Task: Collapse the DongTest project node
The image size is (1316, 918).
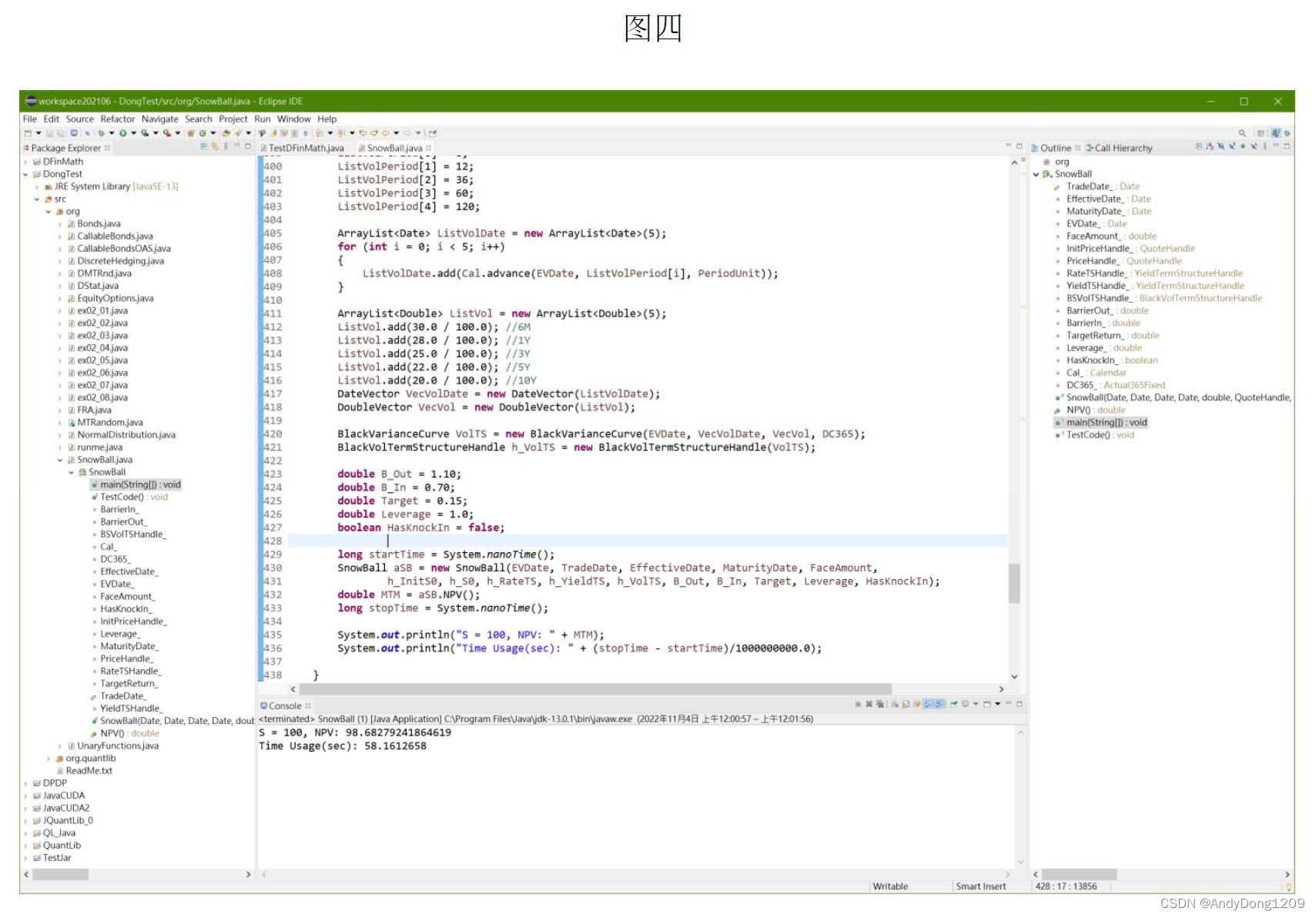Action: pos(25,174)
